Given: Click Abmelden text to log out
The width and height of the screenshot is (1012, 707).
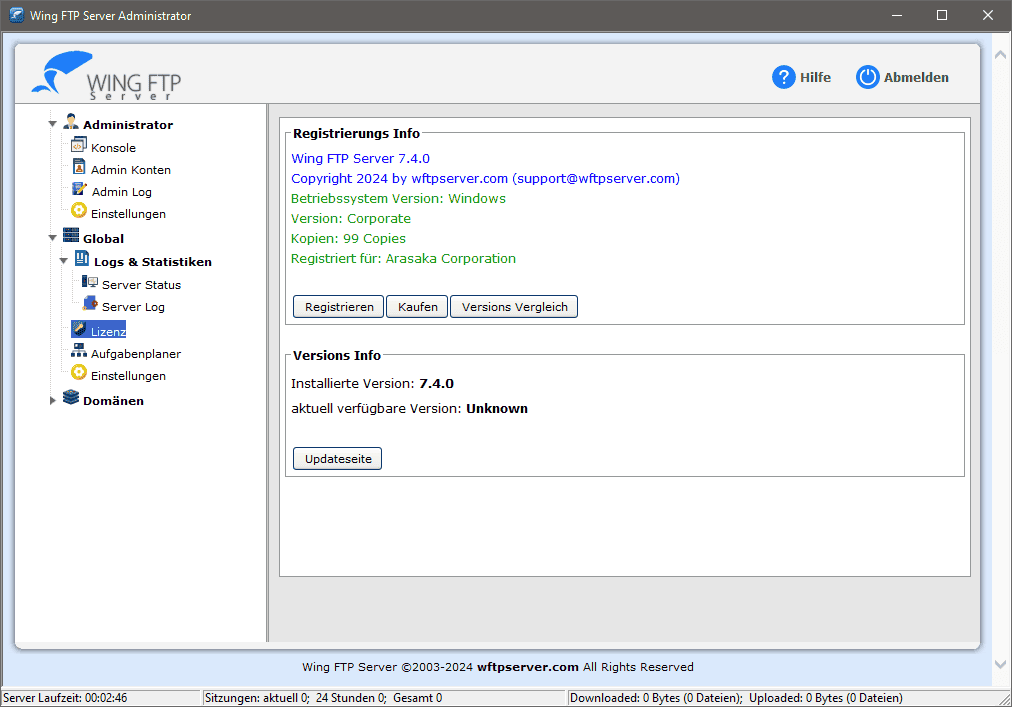Looking at the screenshot, I should (x=916, y=77).
